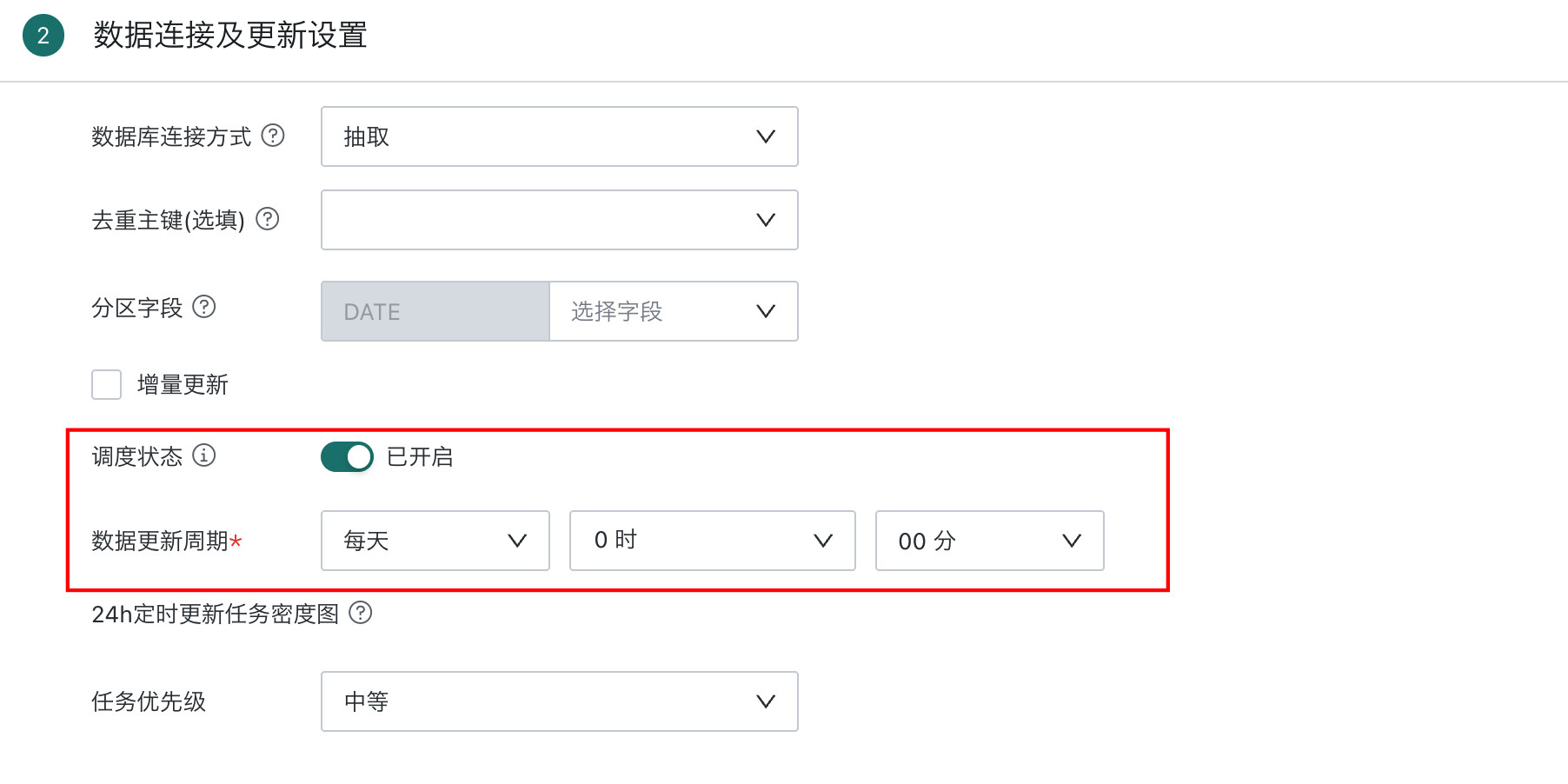Click help icon beside 24h定时更新任务密度图

pos(361,613)
